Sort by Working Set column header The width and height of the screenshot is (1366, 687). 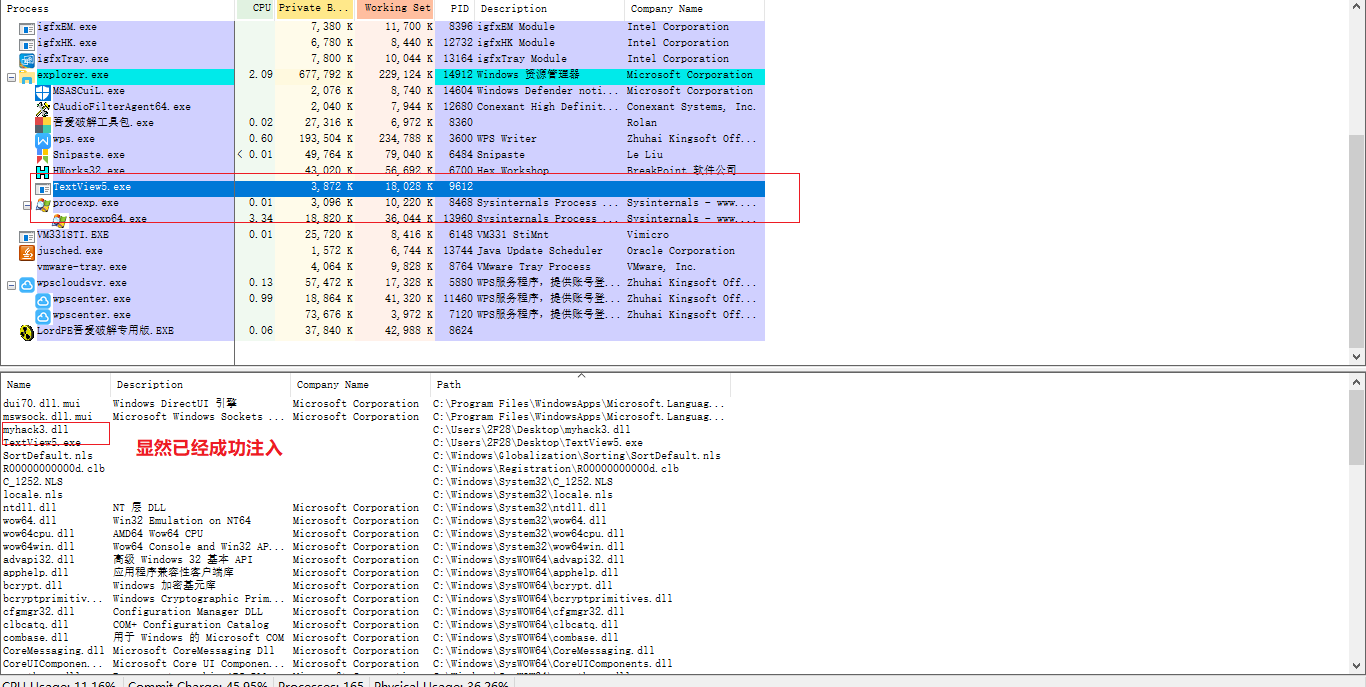(395, 8)
